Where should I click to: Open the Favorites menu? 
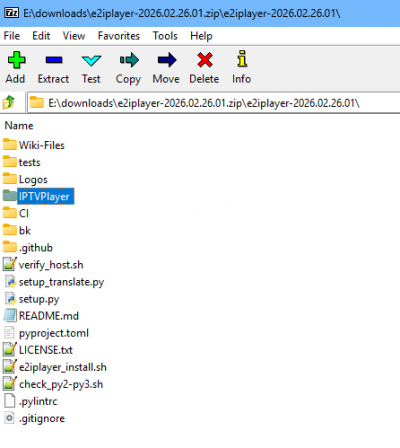tap(119, 36)
